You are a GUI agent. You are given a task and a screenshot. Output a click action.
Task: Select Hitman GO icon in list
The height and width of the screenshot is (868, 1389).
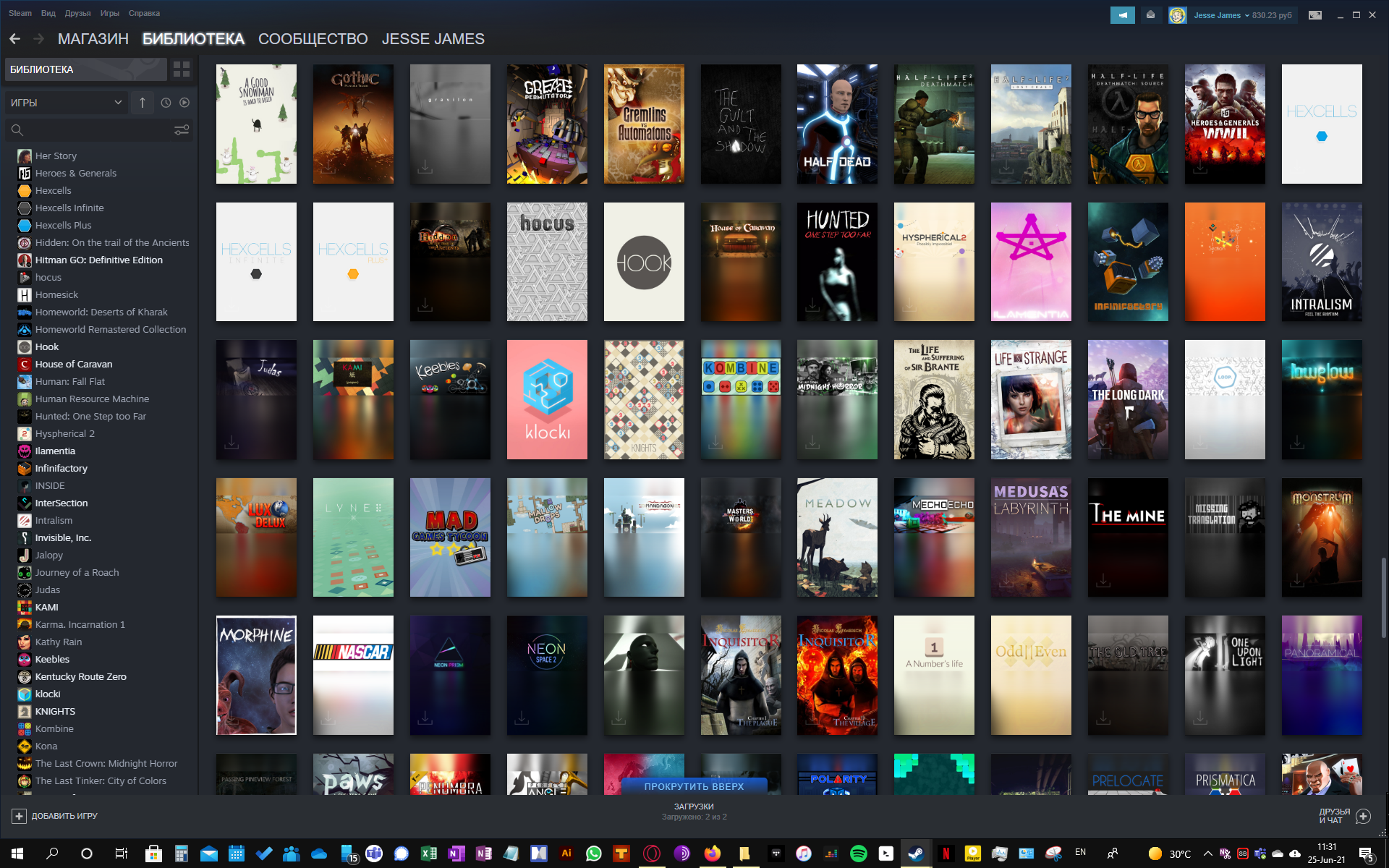coord(25,260)
